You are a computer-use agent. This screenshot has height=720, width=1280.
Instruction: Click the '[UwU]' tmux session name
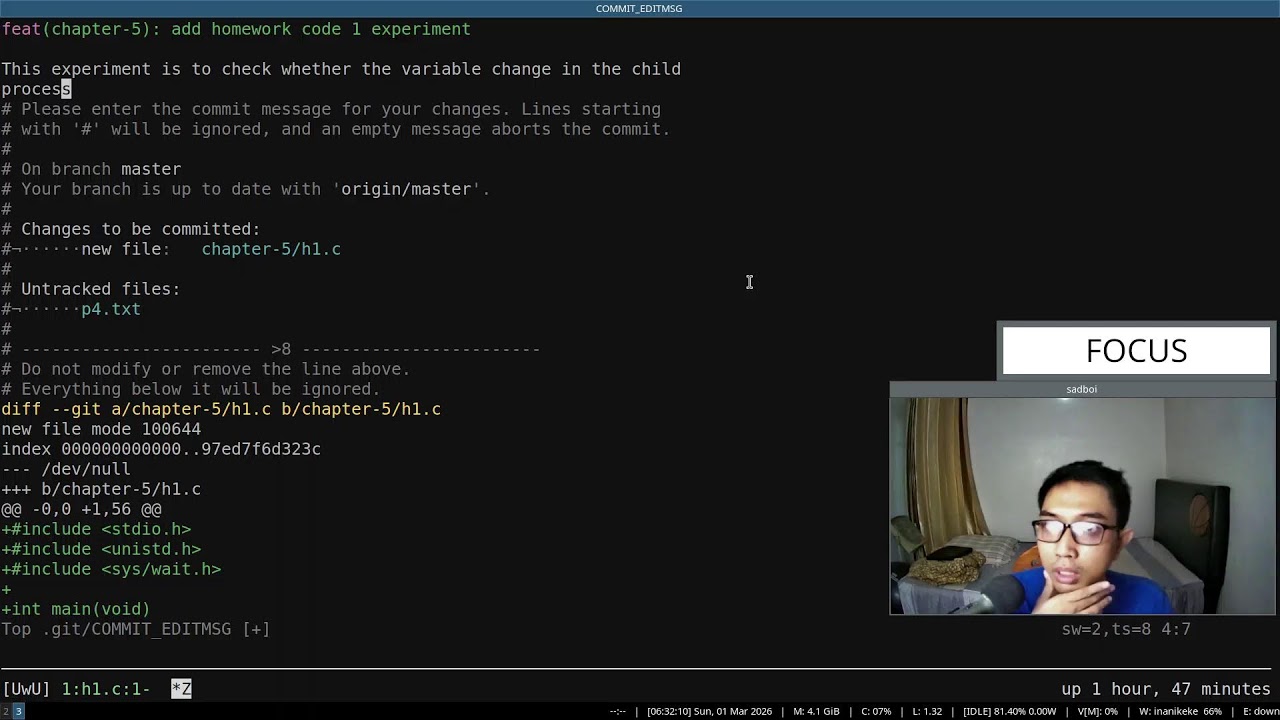(26, 689)
